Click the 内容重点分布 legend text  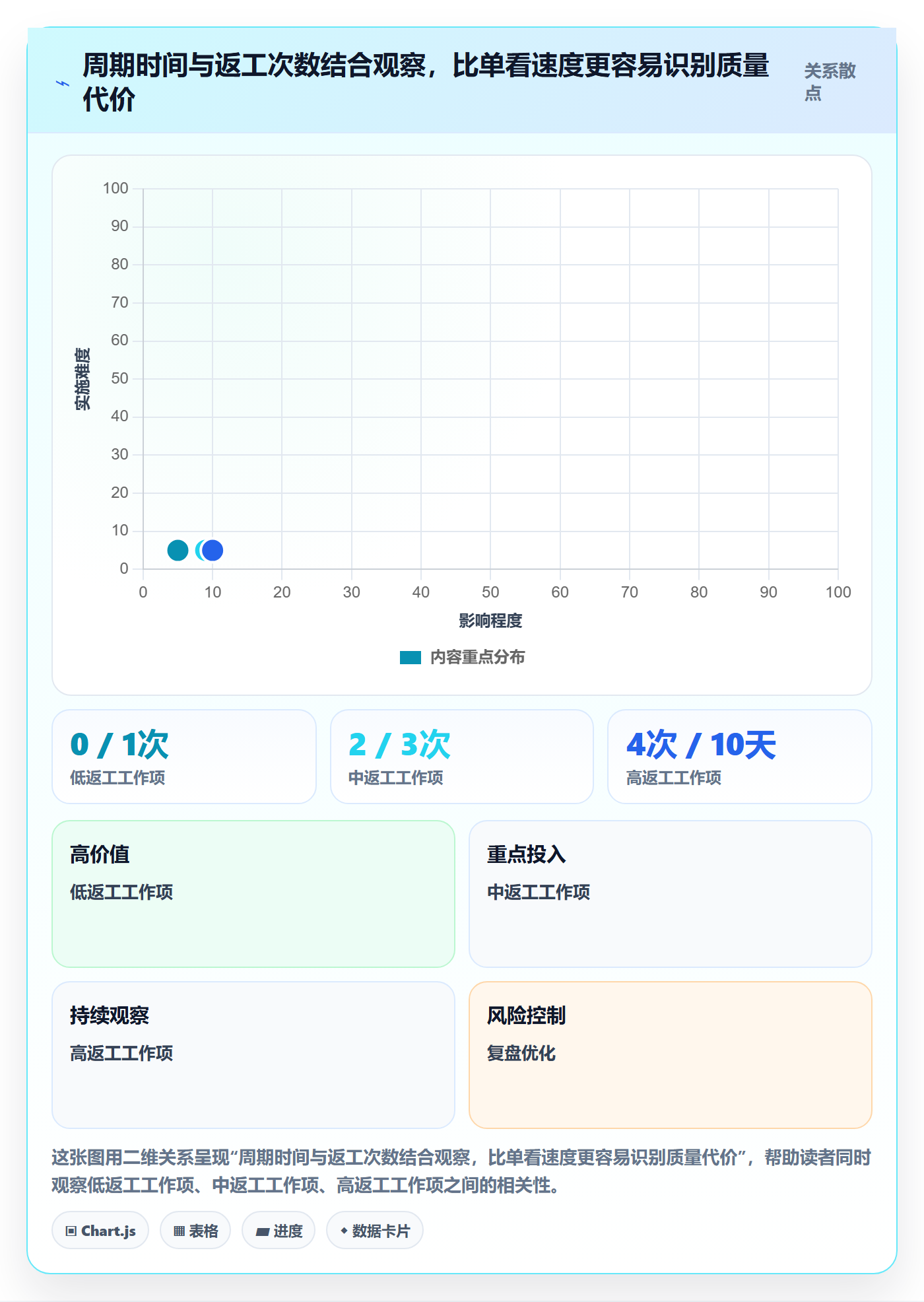(478, 658)
